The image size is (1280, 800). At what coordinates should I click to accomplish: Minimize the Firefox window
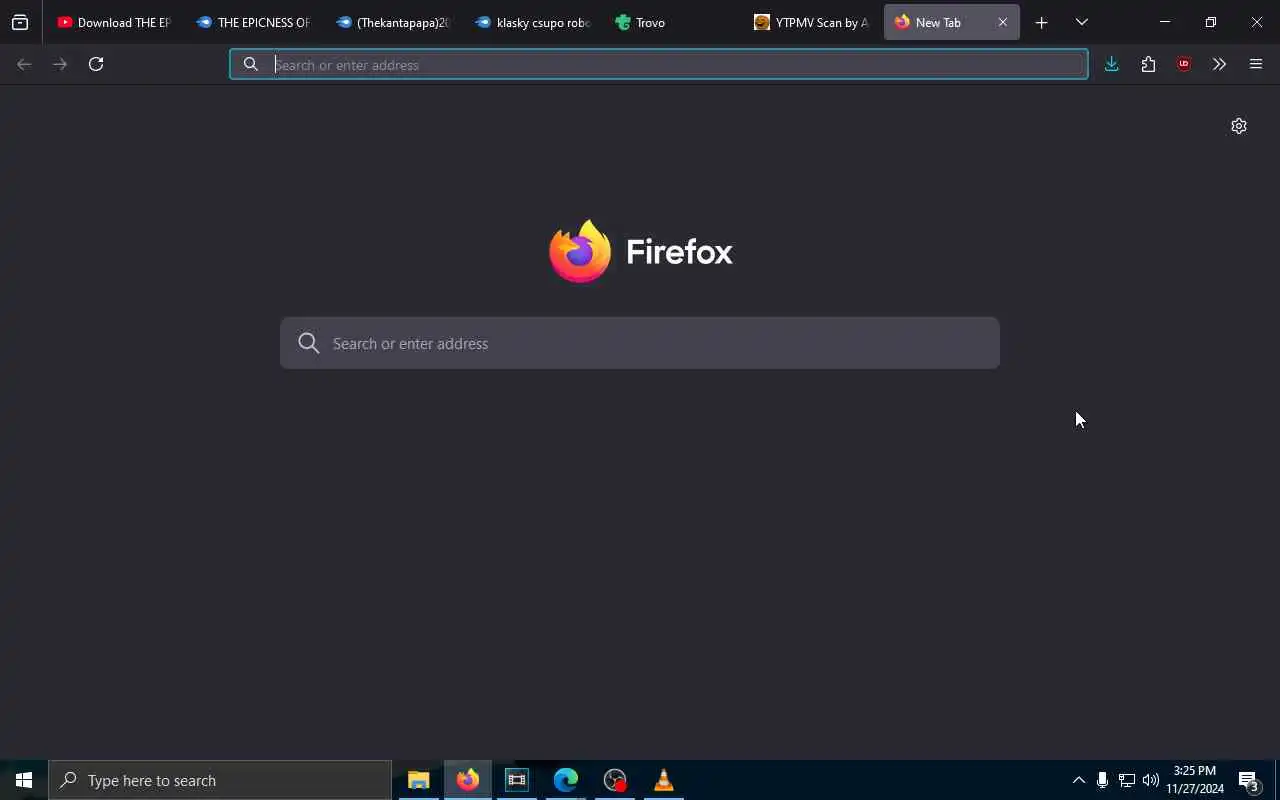pos(1165,22)
